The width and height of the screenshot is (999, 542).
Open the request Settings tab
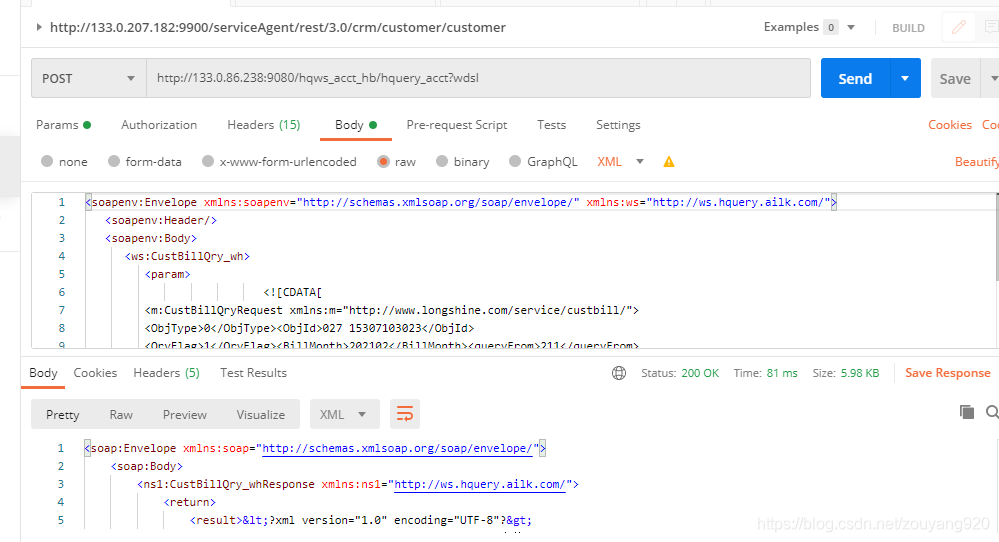(618, 125)
